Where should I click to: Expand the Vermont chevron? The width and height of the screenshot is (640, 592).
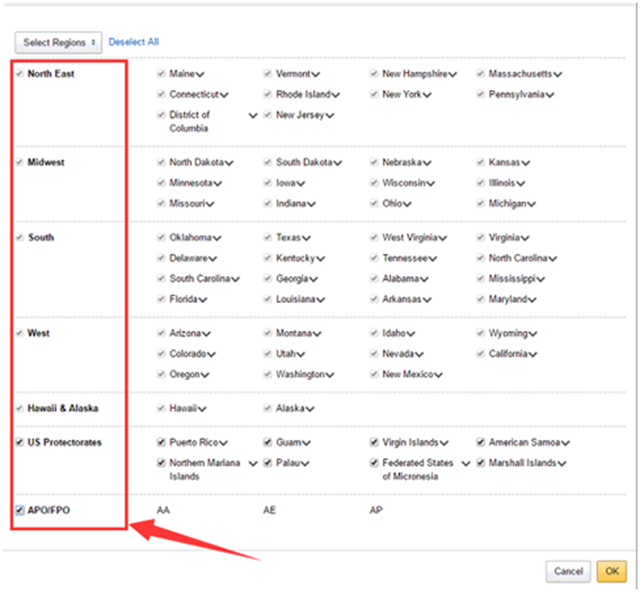coord(316,75)
